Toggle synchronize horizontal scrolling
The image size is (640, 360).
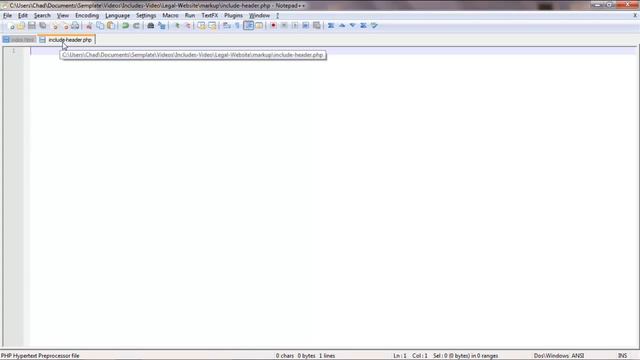pos(212,26)
